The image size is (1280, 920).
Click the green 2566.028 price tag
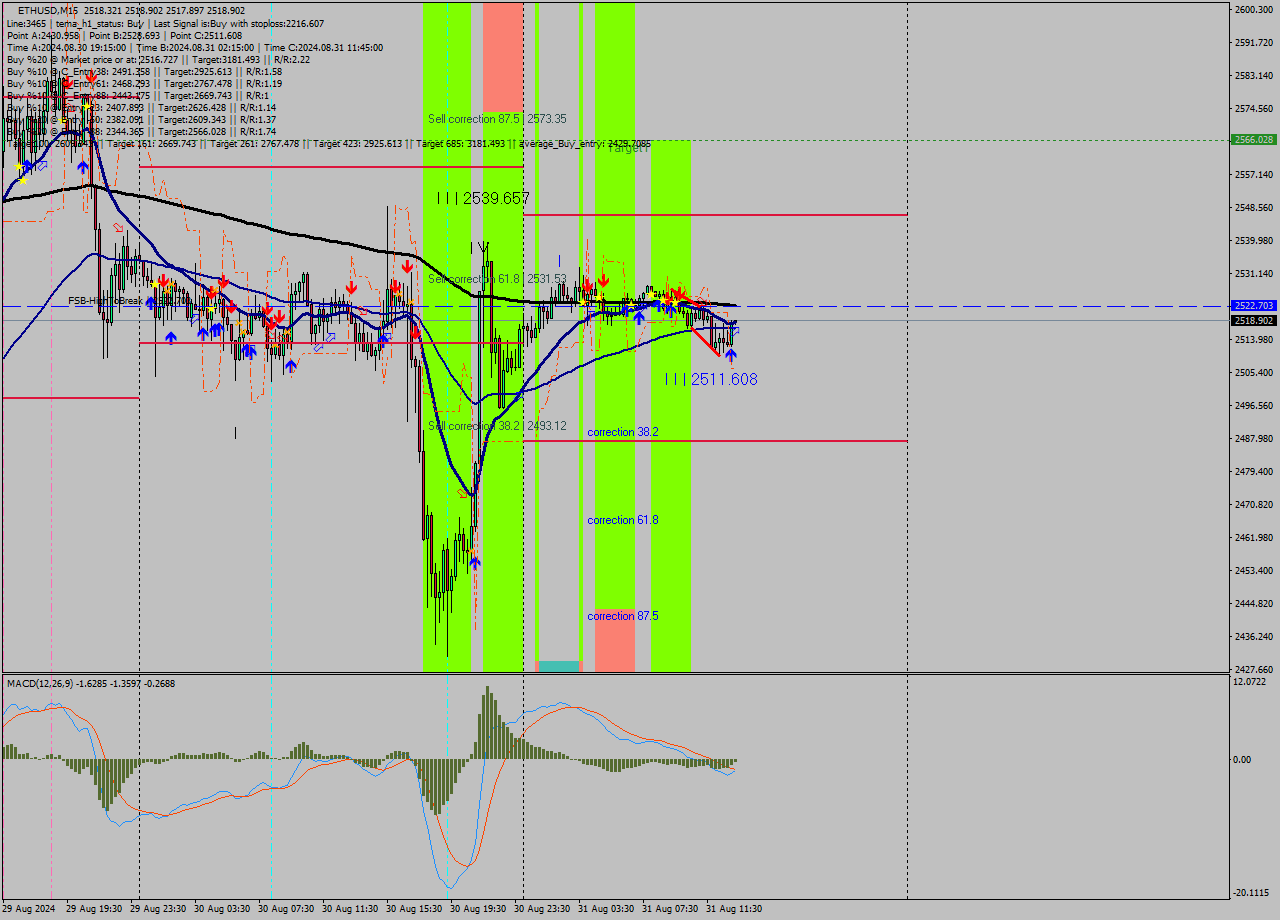[x=1254, y=140]
